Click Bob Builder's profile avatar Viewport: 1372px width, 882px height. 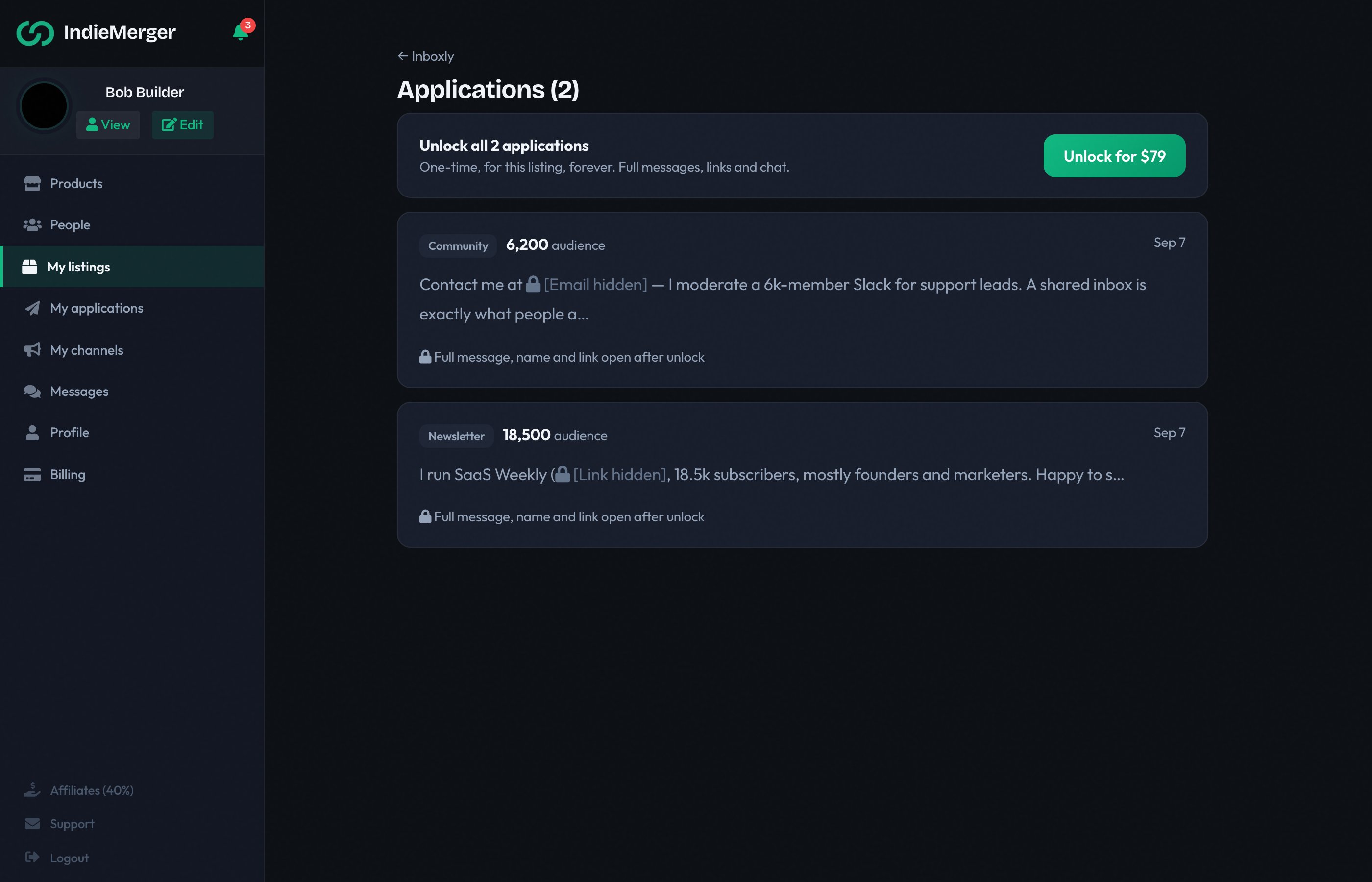pos(44,106)
